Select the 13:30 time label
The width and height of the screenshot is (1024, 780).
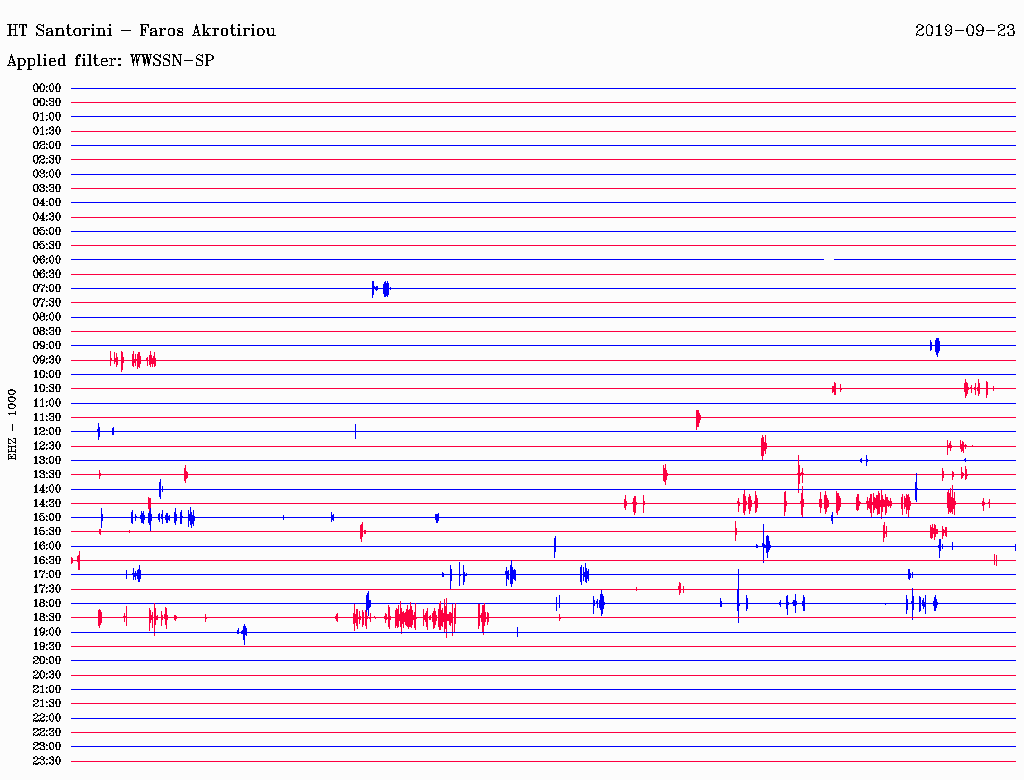tap(47, 475)
